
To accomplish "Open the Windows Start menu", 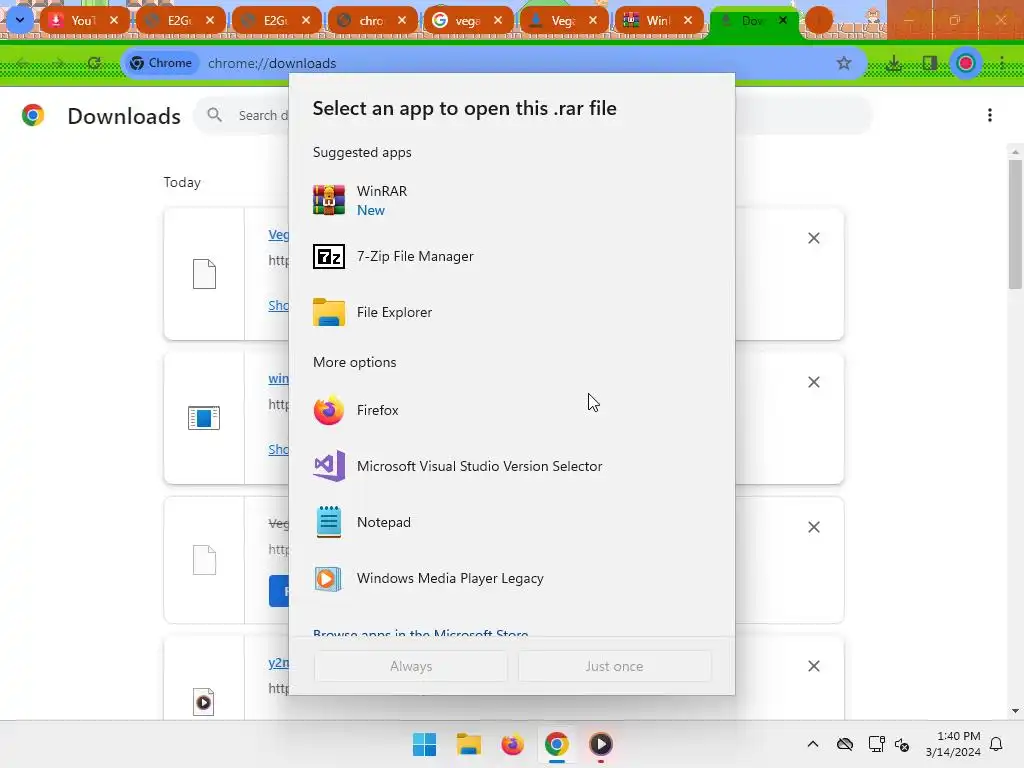I will click(x=424, y=744).
